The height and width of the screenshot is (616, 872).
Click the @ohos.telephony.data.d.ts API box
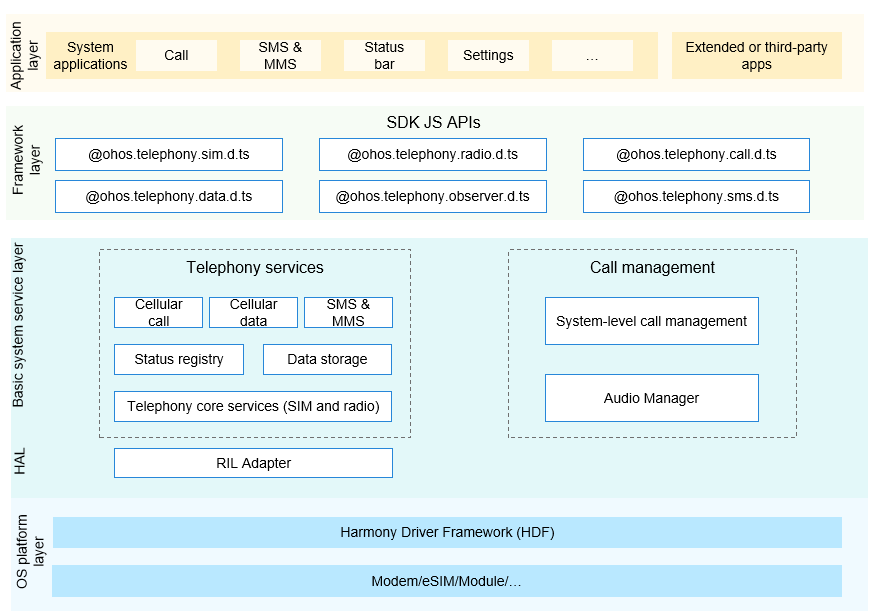tap(169, 197)
